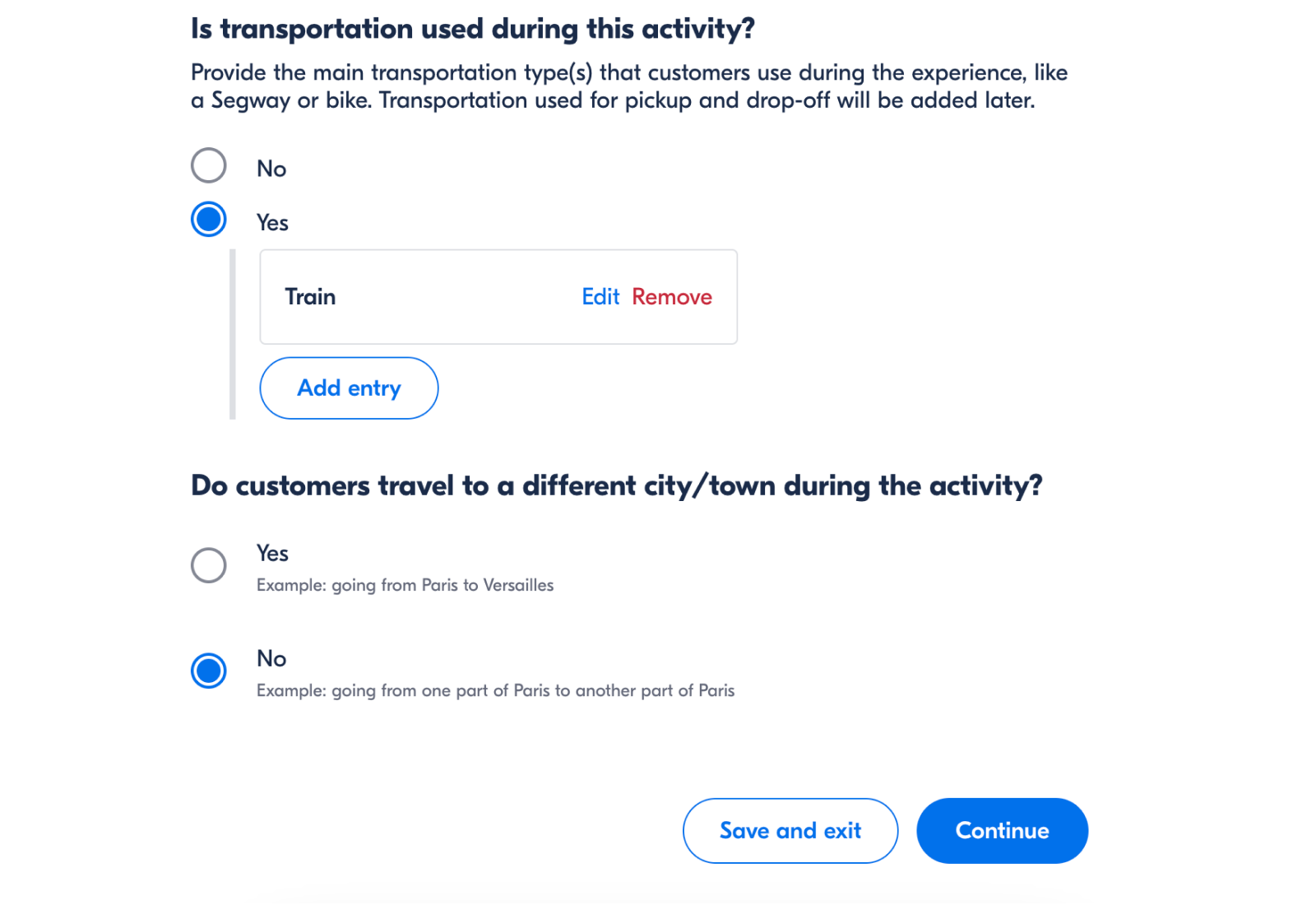Add another transportation entry
1316x905 pixels.
pyautogui.click(x=349, y=388)
